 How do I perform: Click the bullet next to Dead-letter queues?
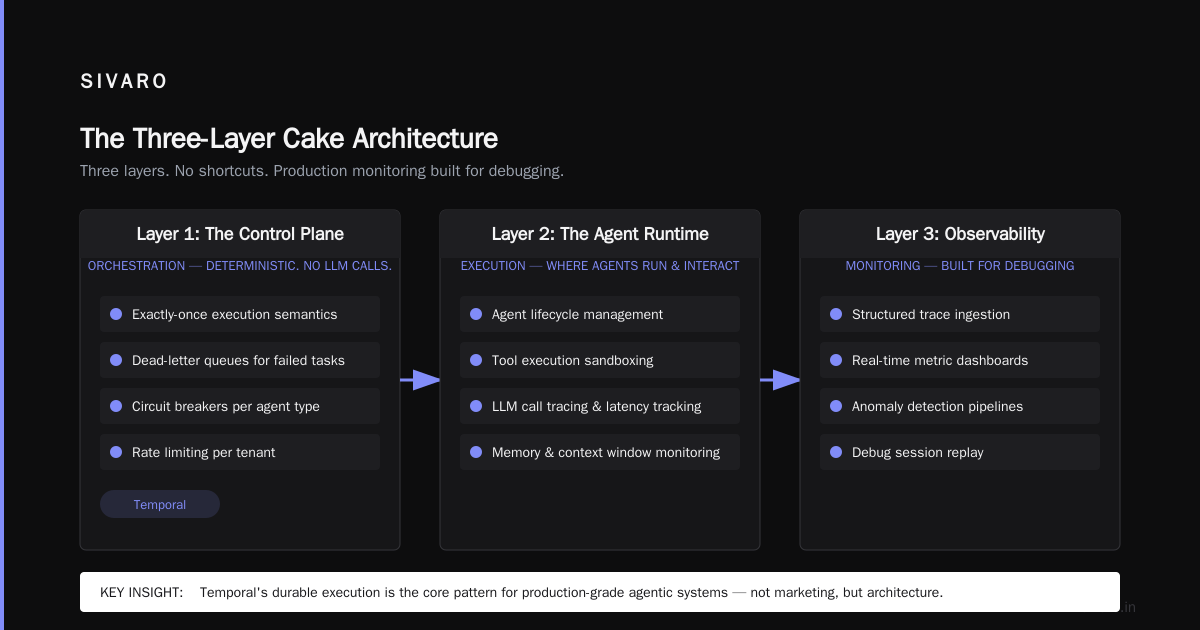[116, 360]
